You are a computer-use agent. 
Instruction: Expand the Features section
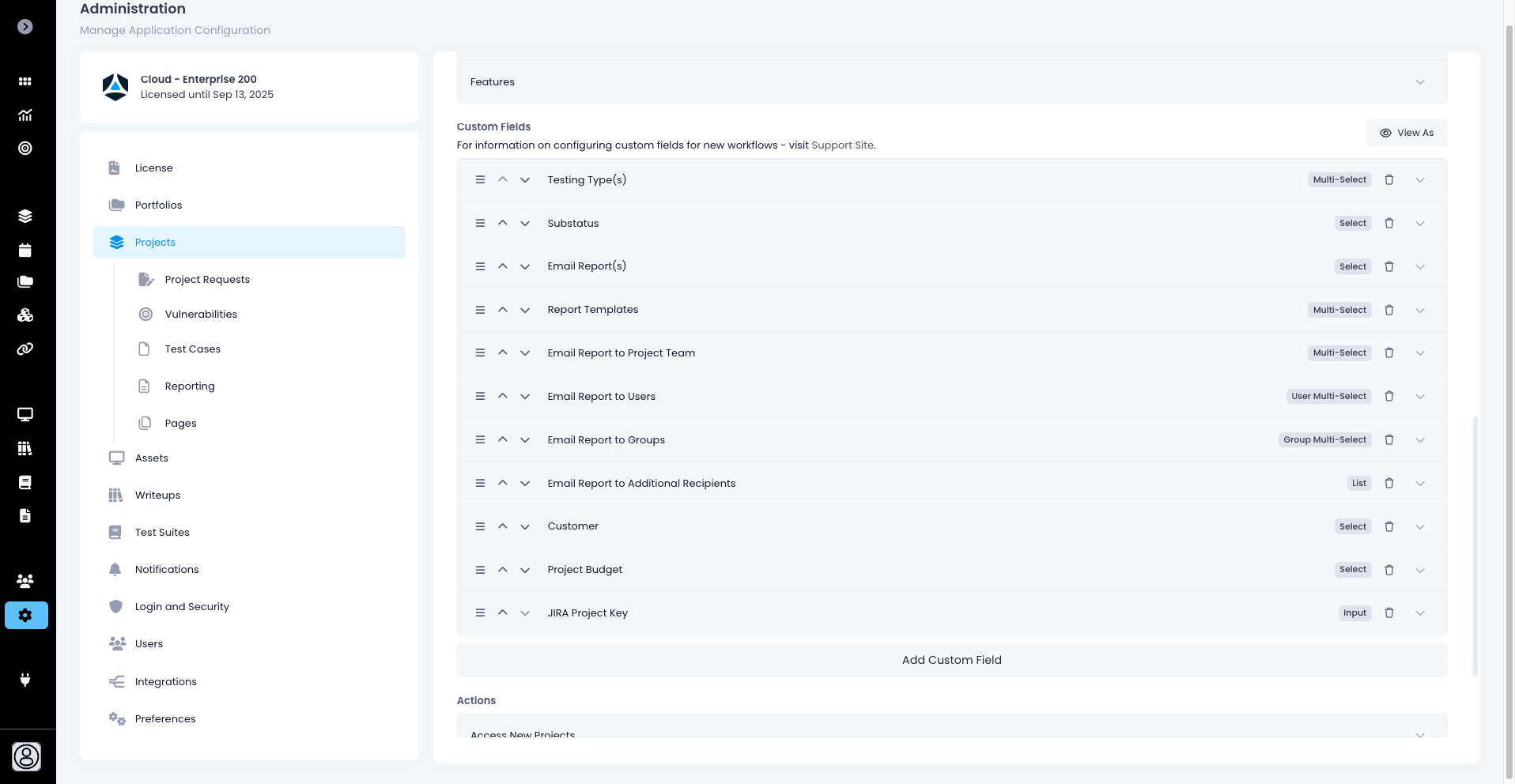point(1419,82)
